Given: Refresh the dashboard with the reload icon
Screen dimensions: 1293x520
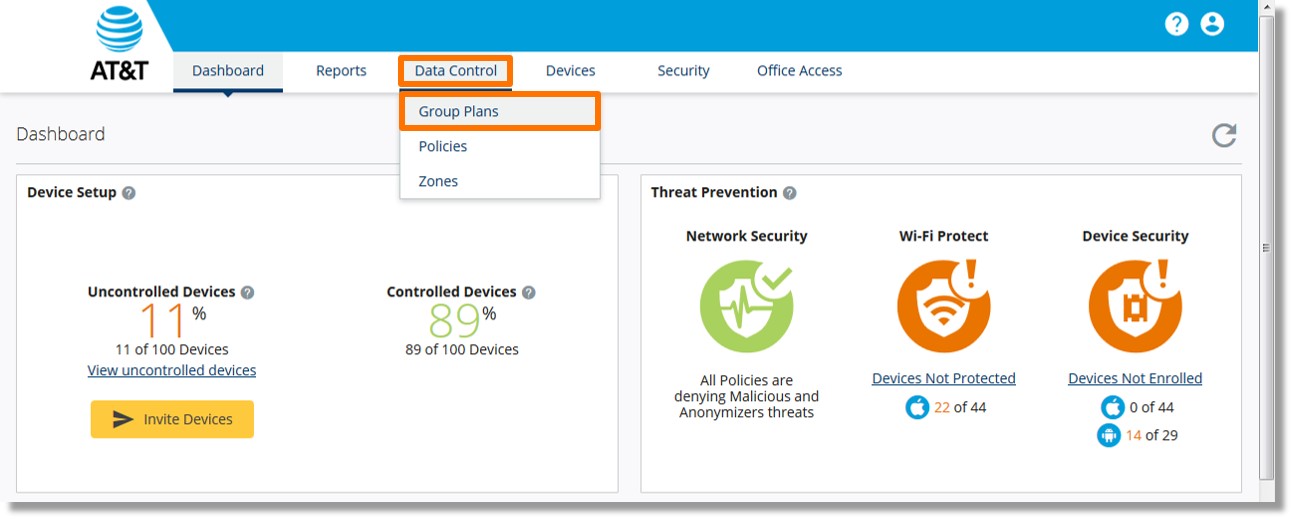Looking at the screenshot, I should click(x=1224, y=135).
